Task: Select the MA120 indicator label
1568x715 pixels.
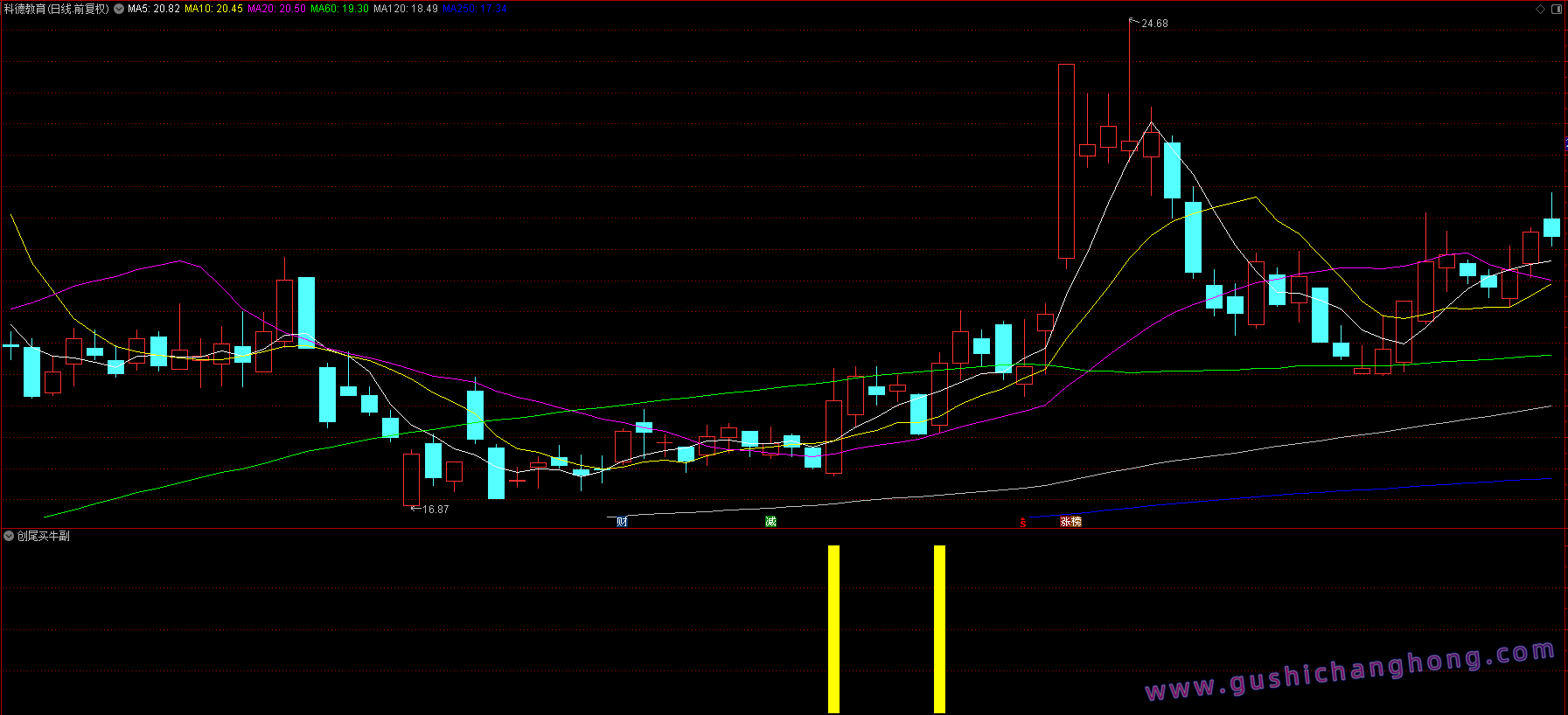Action: pos(406,9)
